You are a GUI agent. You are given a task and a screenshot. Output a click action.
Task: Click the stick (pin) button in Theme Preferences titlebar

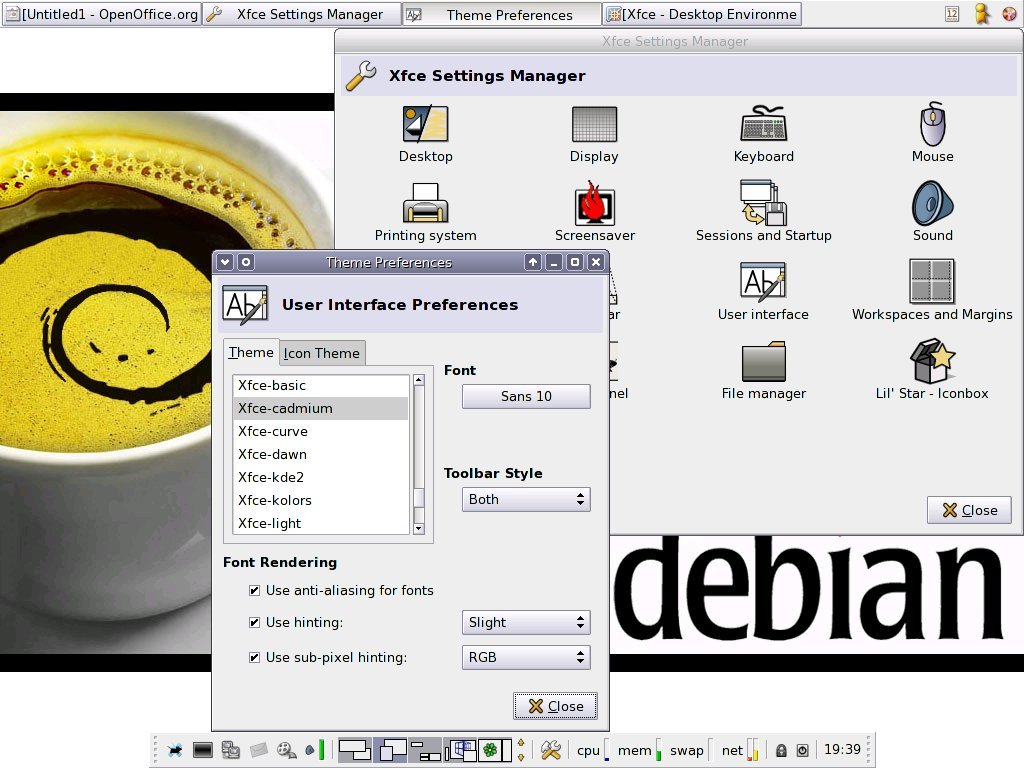[246, 262]
